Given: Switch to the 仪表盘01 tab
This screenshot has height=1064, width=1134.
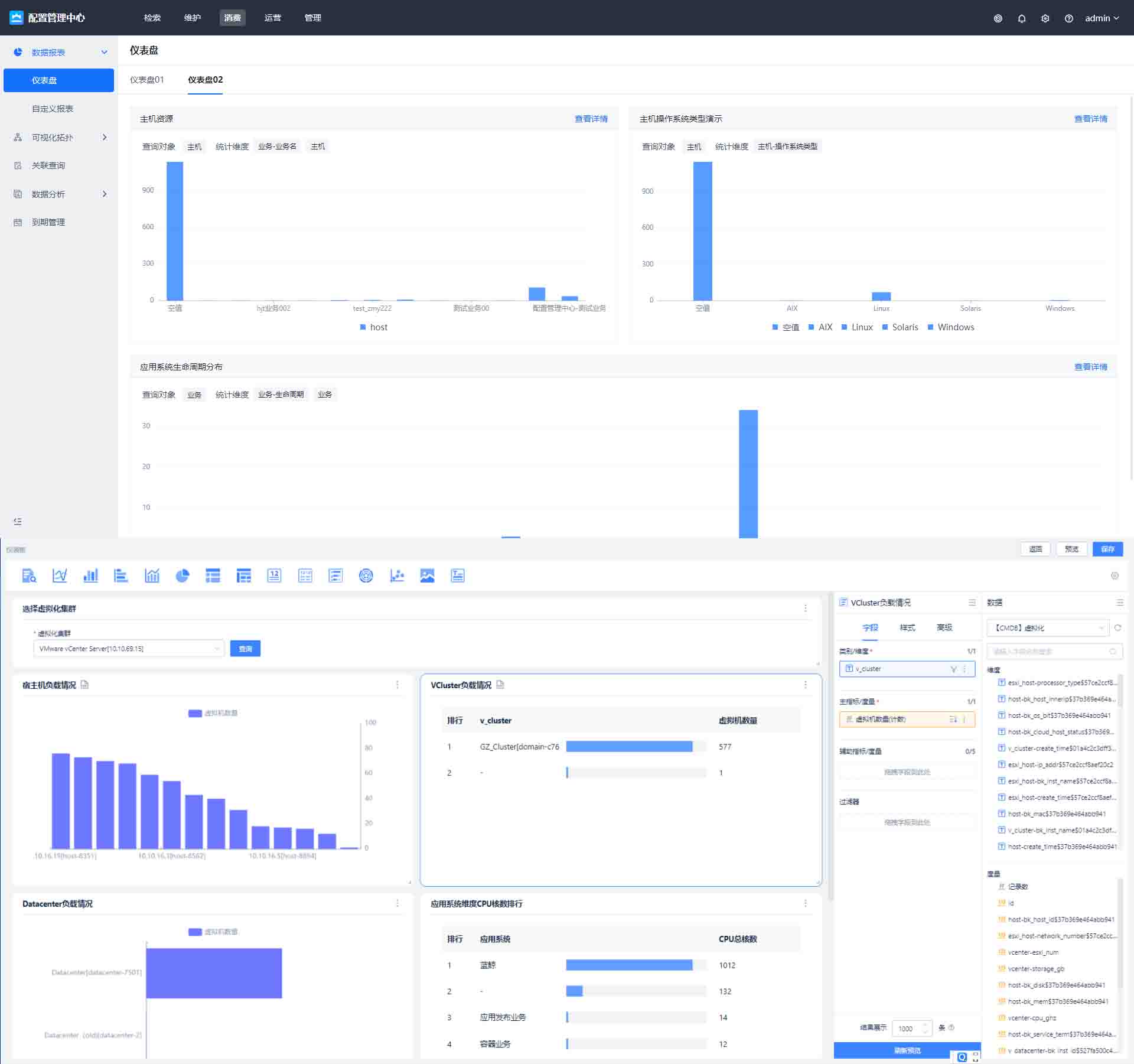Looking at the screenshot, I should [x=147, y=80].
